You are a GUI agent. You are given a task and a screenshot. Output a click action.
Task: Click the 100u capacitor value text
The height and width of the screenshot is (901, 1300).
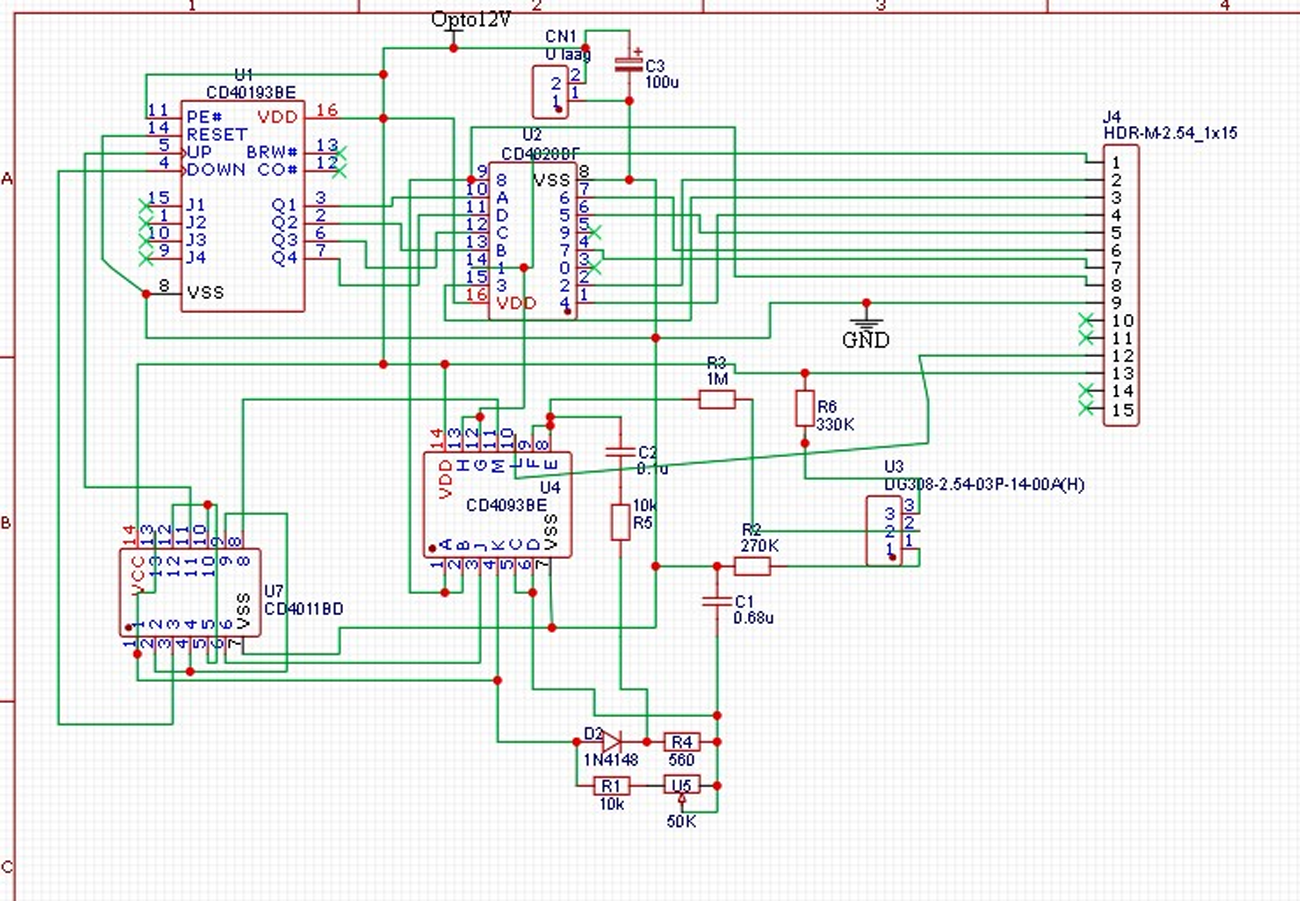coord(663,82)
